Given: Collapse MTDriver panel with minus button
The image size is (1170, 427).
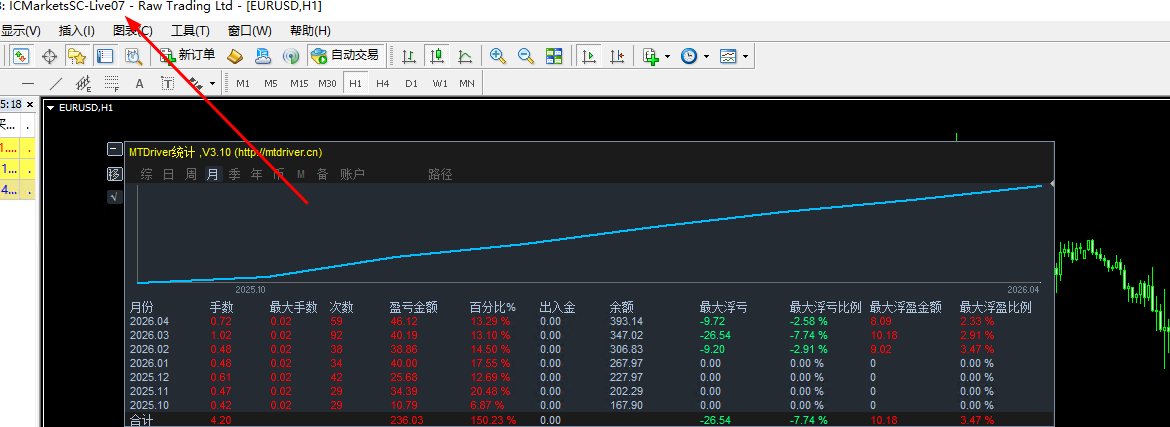Looking at the screenshot, I should (x=114, y=149).
